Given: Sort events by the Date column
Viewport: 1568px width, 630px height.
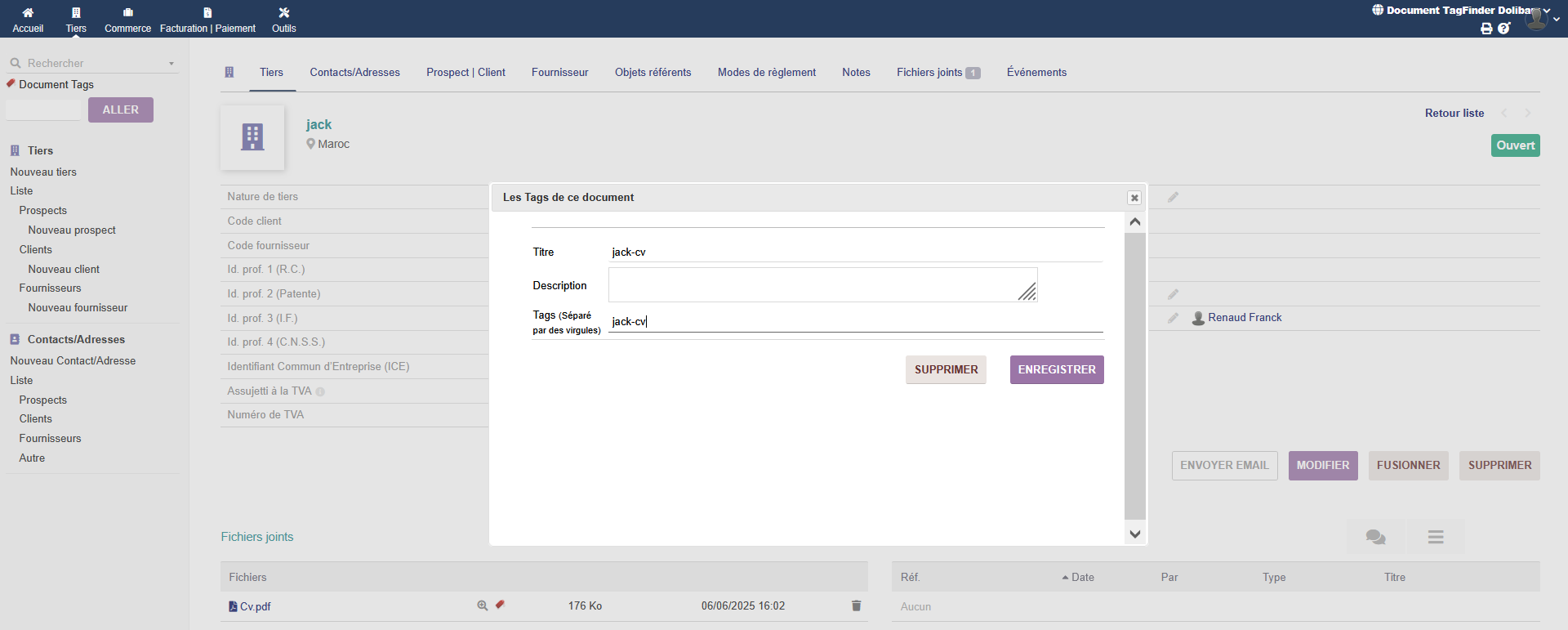Looking at the screenshot, I should coord(1082,577).
